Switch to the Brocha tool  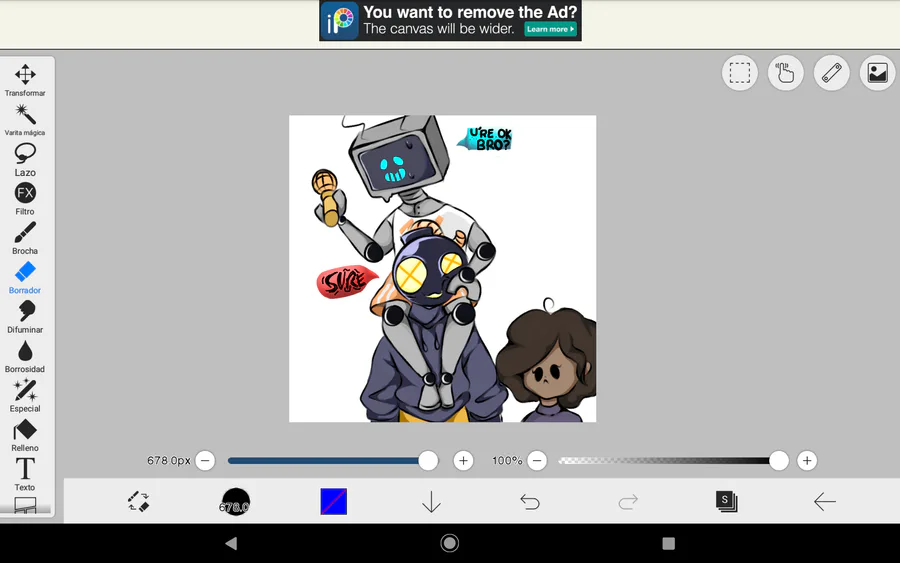click(x=25, y=238)
